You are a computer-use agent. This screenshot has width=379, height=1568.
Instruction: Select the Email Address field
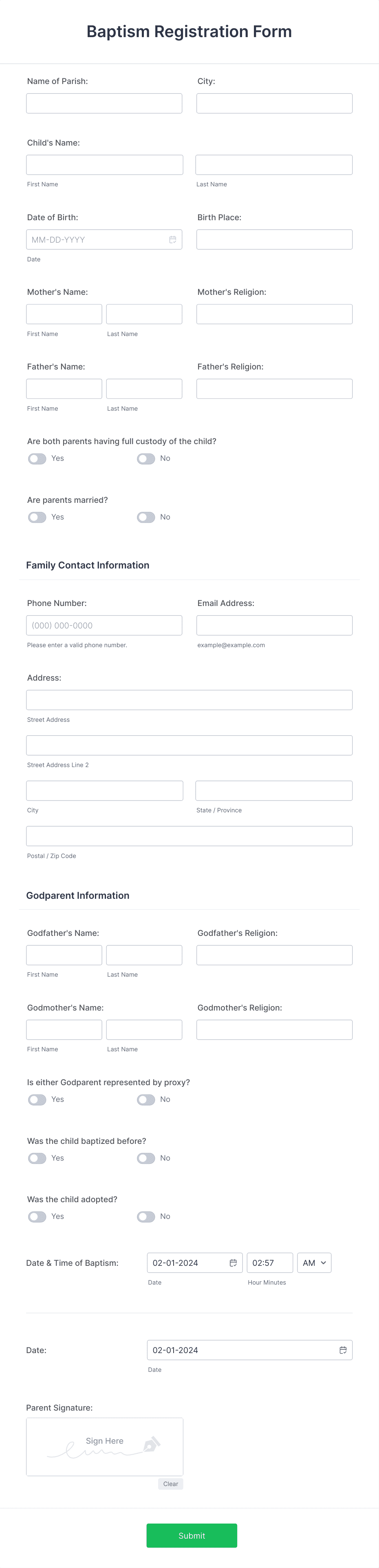tap(274, 624)
